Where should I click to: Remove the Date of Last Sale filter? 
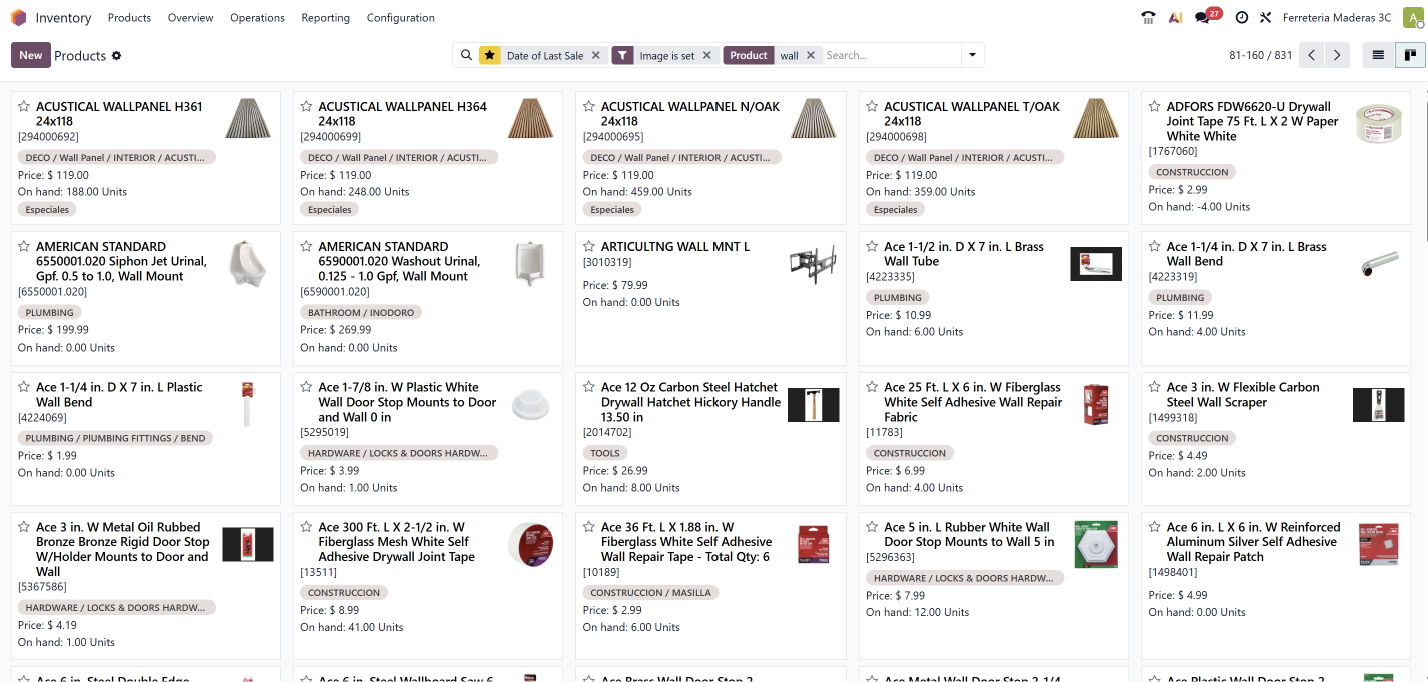tap(596, 56)
